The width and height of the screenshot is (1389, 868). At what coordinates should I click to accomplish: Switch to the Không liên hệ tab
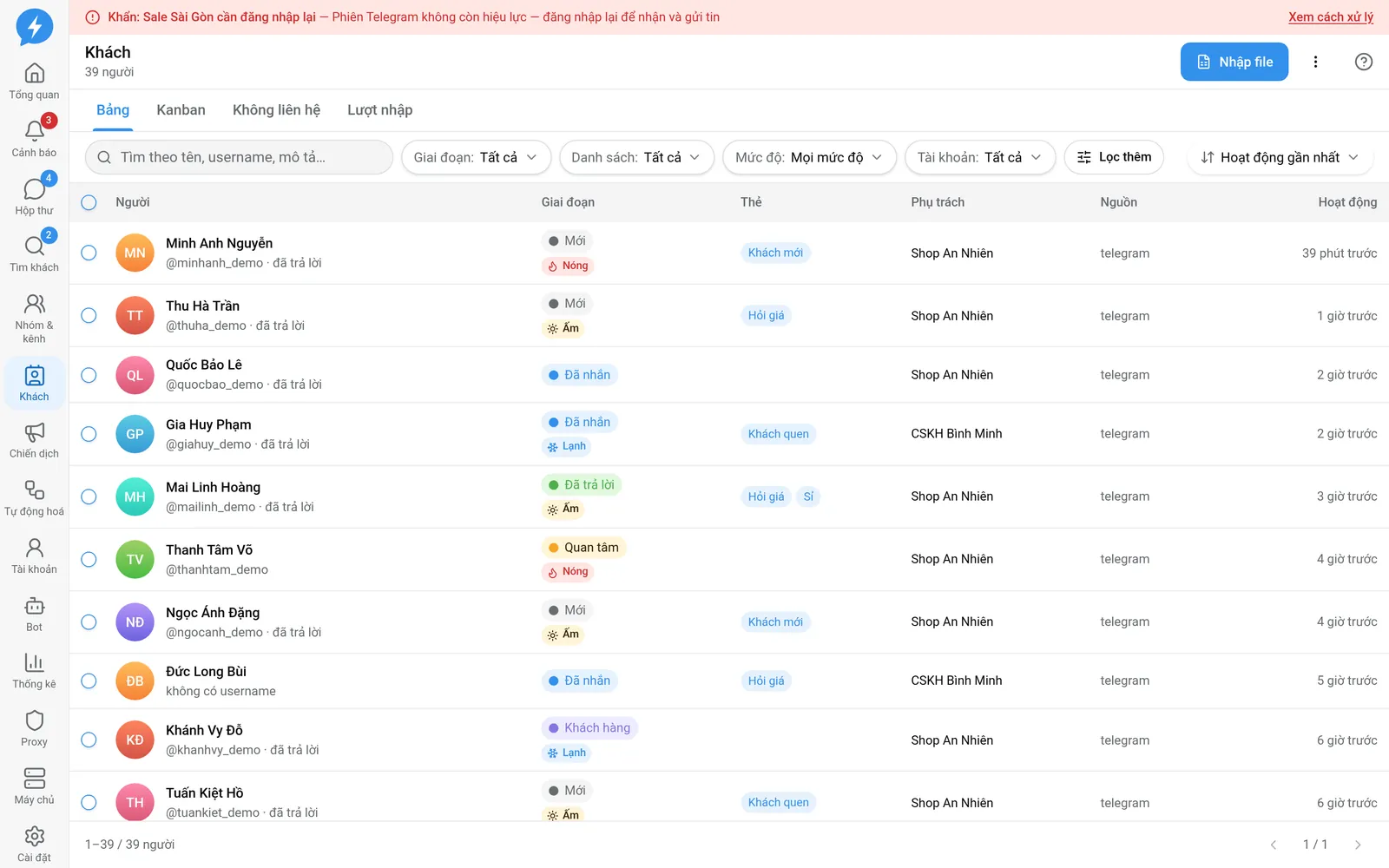coord(276,110)
